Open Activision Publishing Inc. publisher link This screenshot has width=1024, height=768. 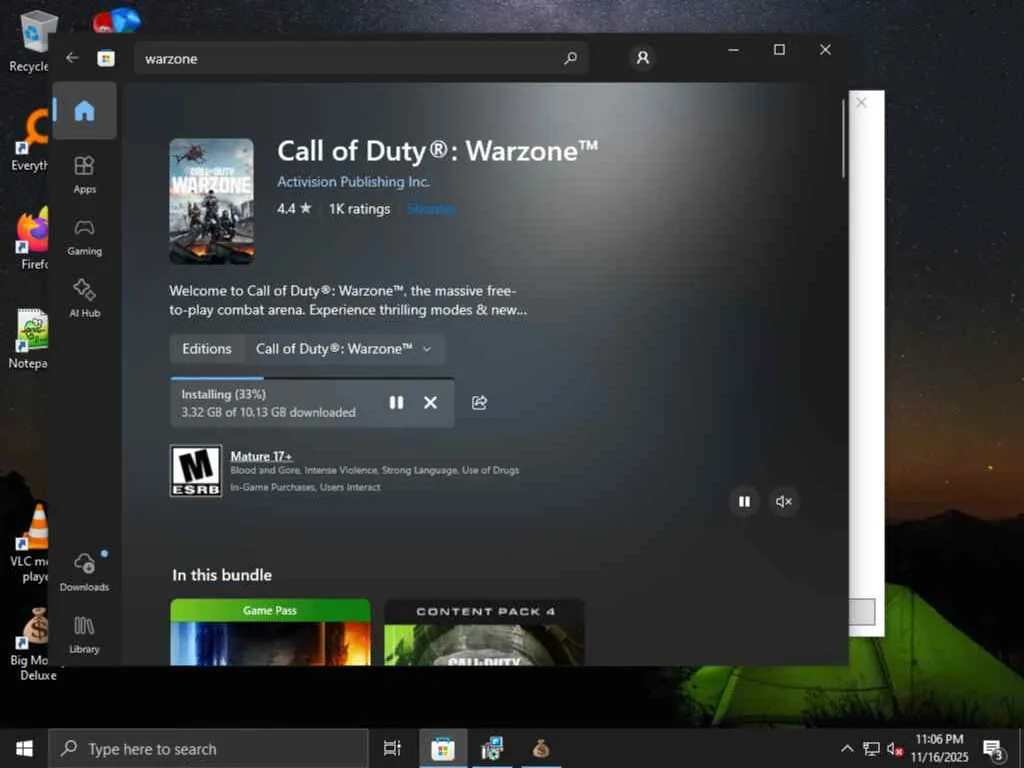353,182
